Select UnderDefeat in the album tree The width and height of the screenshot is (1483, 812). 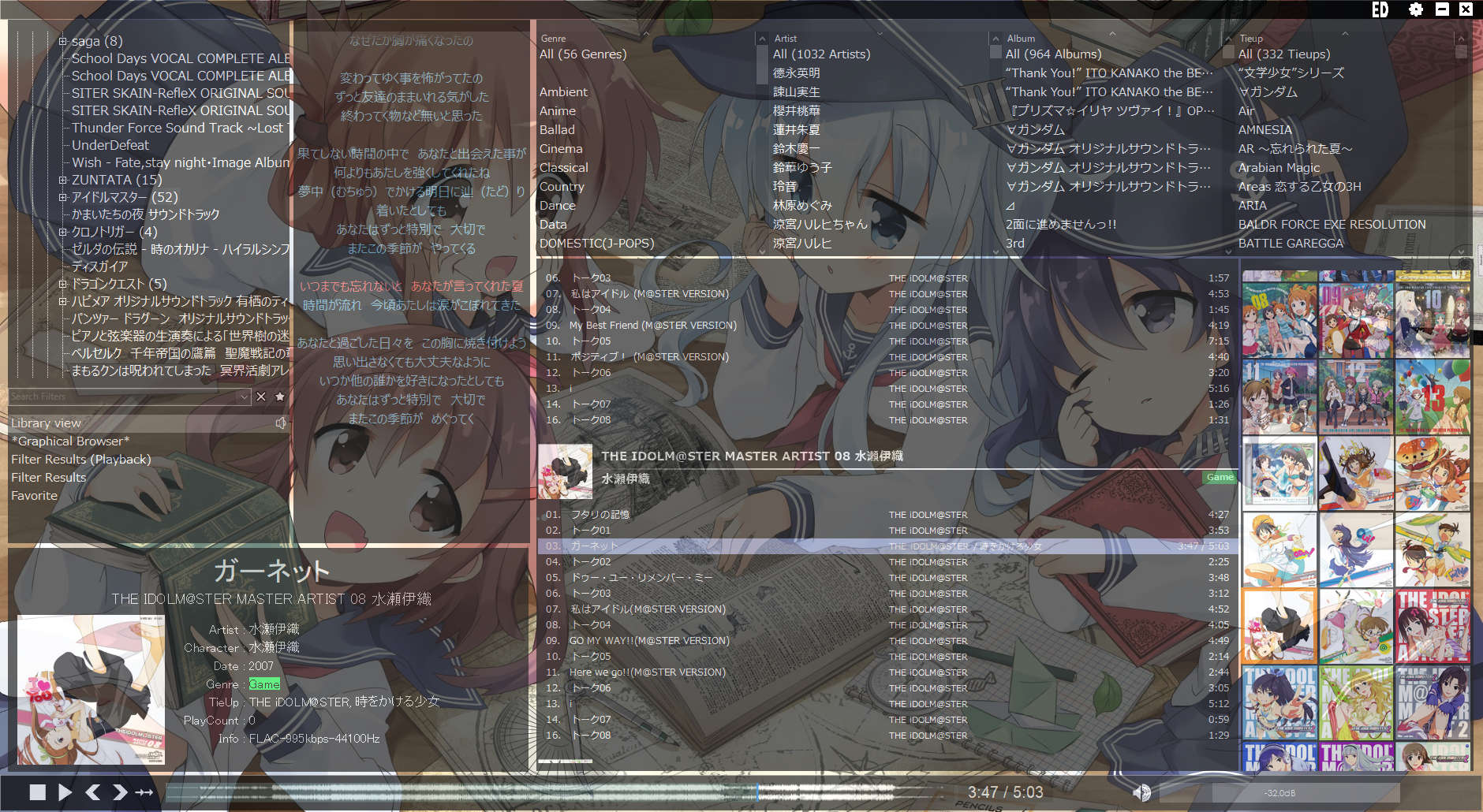tap(110, 145)
